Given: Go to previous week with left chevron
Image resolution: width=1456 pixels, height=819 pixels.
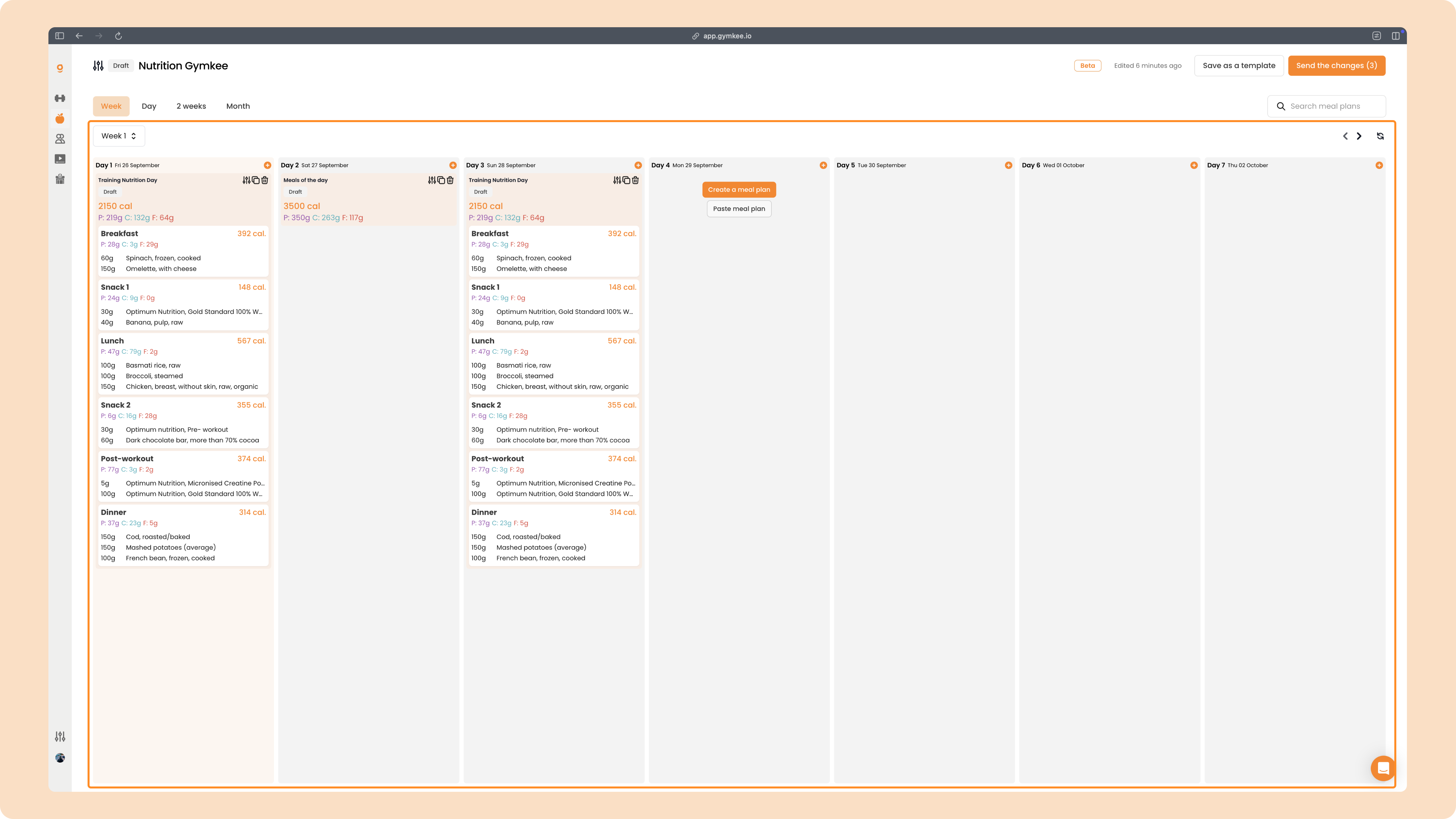Looking at the screenshot, I should [1345, 136].
